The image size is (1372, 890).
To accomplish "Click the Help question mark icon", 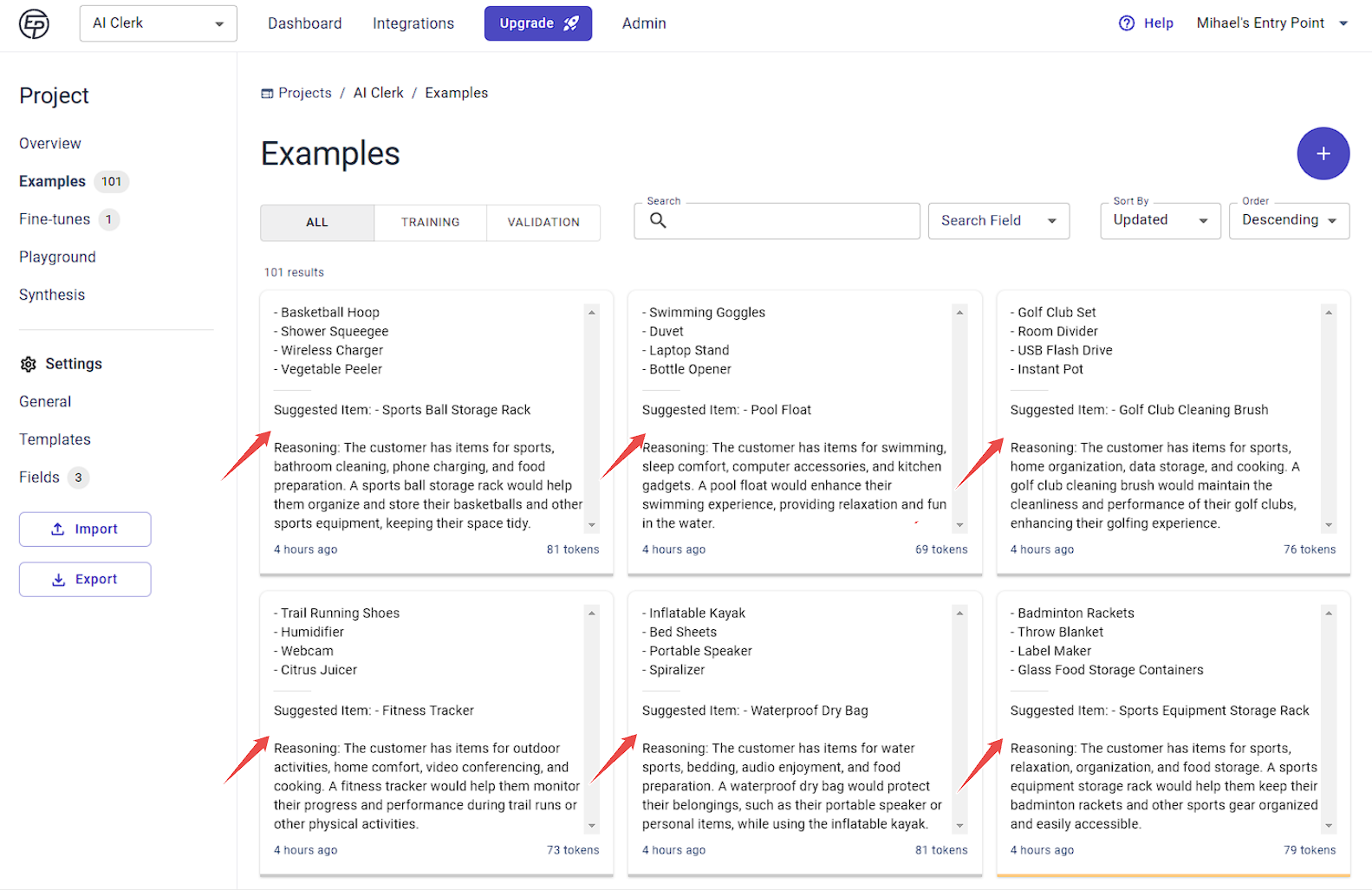I will (1126, 23).
